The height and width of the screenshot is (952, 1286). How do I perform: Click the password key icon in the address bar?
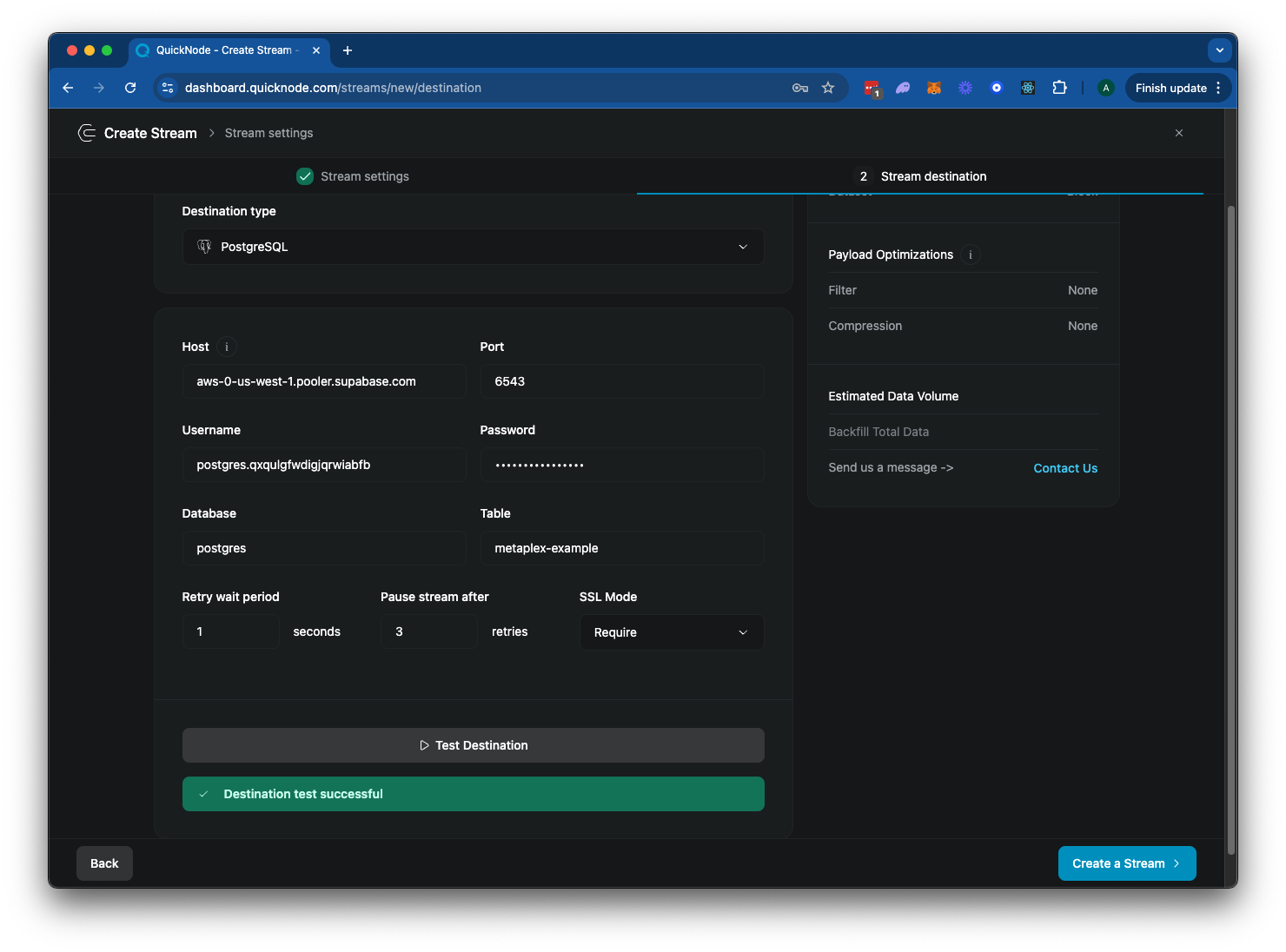point(800,88)
